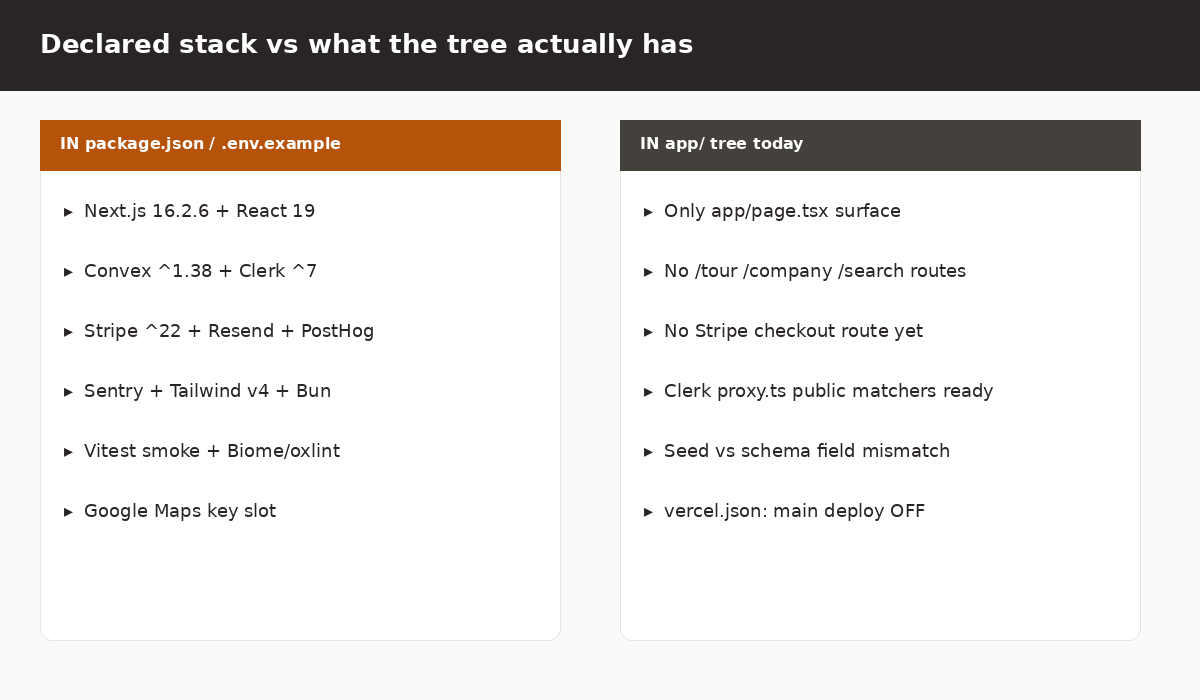Viewport: 1200px width, 700px height.
Task: Select the arrow marker next to Stripe ^22
Action: click(x=68, y=332)
